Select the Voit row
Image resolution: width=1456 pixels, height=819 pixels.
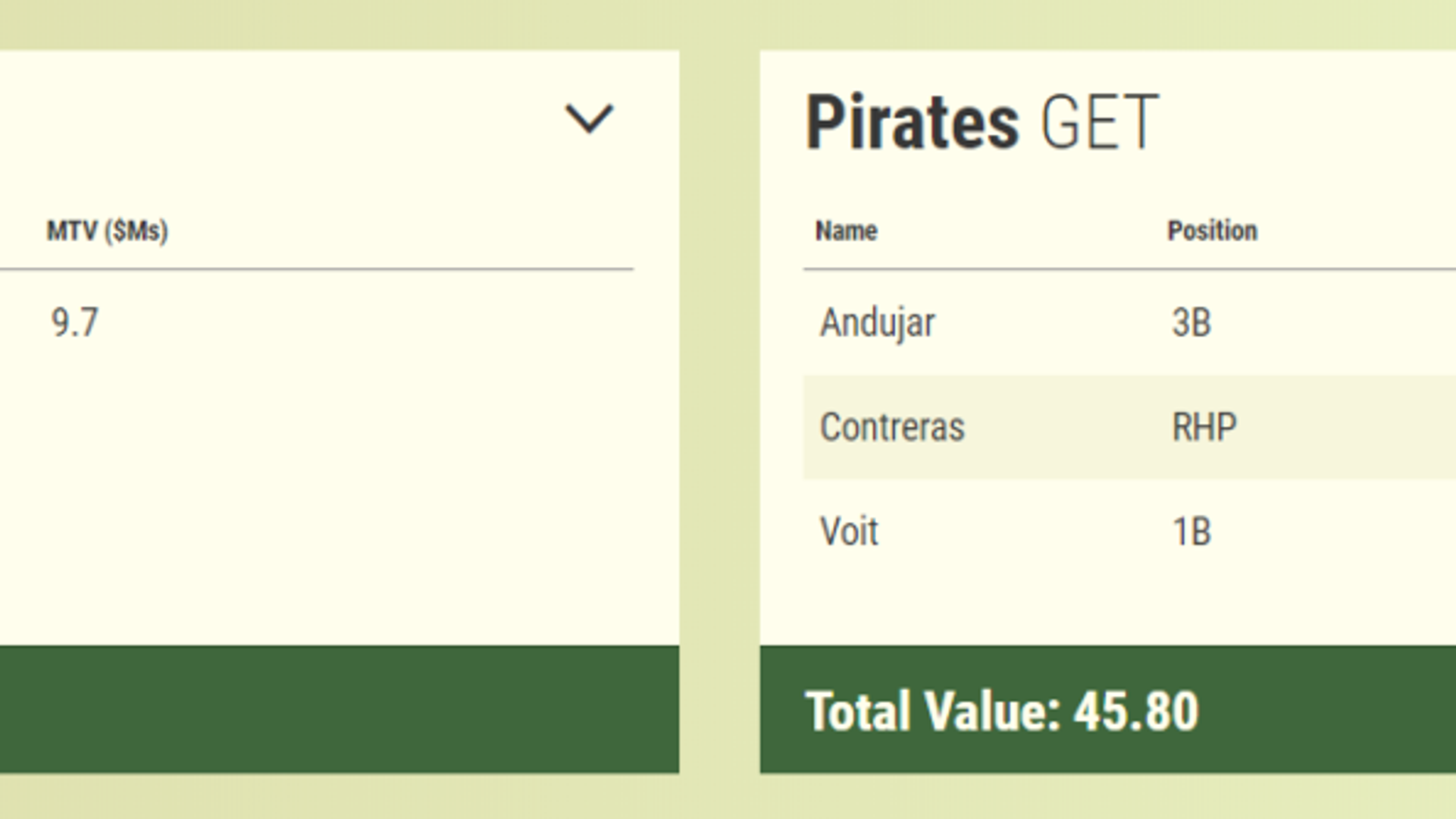[x=1061, y=531]
